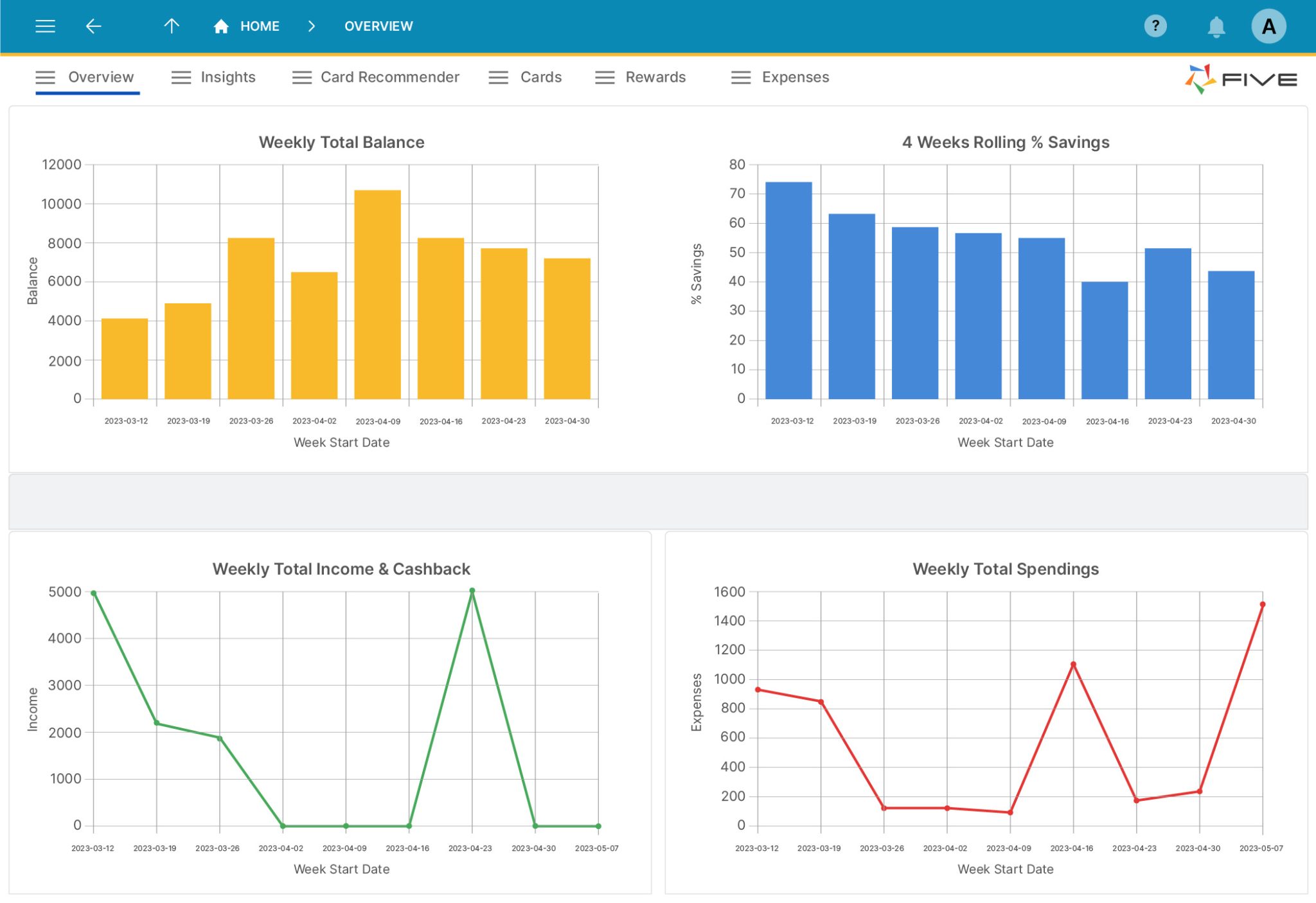
Task: Click the list icon beside Card Recommender
Action: (x=301, y=77)
